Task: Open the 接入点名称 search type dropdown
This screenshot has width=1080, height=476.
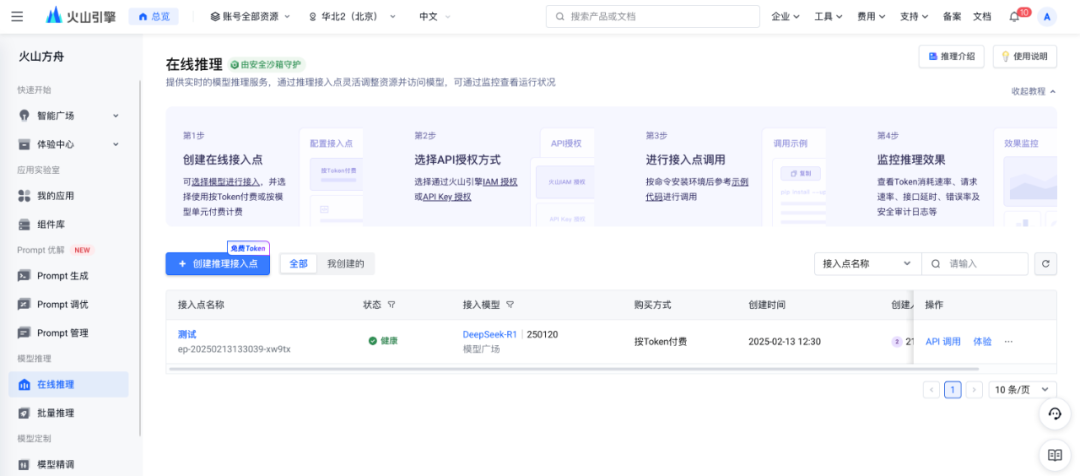Action: click(x=866, y=264)
